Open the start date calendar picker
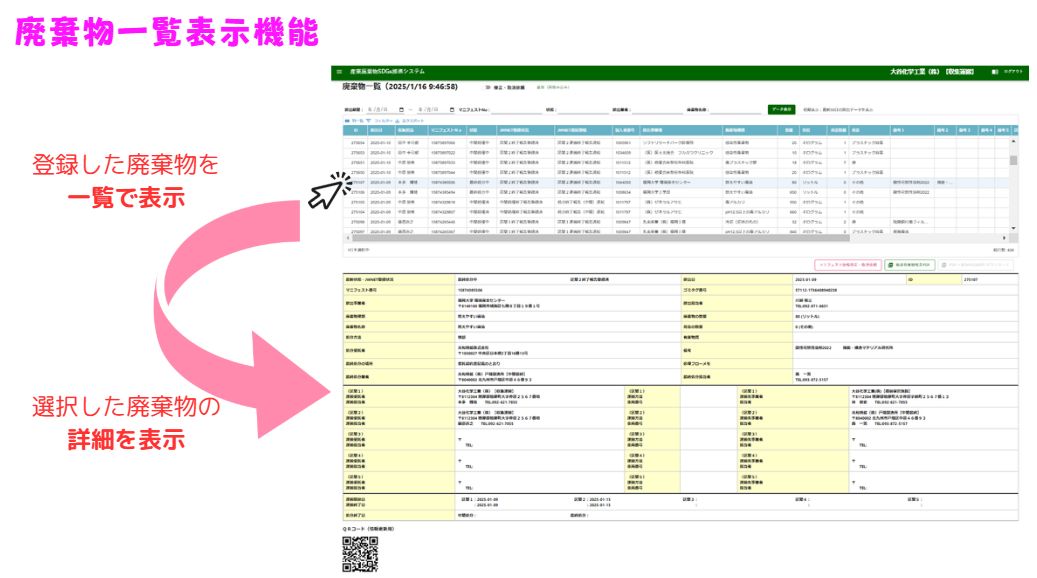The image size is (1037, 578). 401,109
